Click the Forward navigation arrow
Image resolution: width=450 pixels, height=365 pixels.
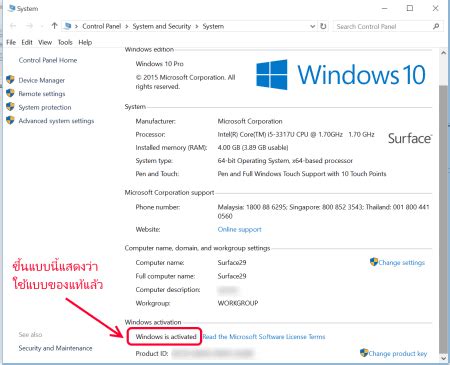pos(29,26)
